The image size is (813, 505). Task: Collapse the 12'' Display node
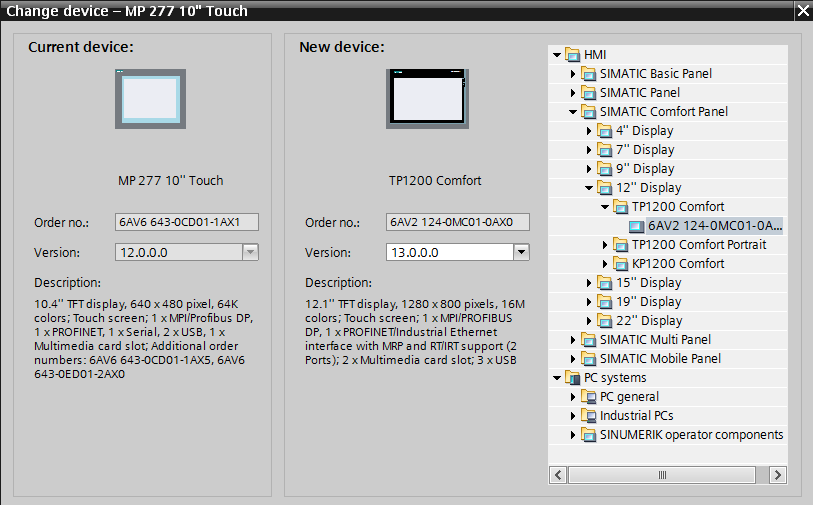pyautogui.click(x=589, y=188)
